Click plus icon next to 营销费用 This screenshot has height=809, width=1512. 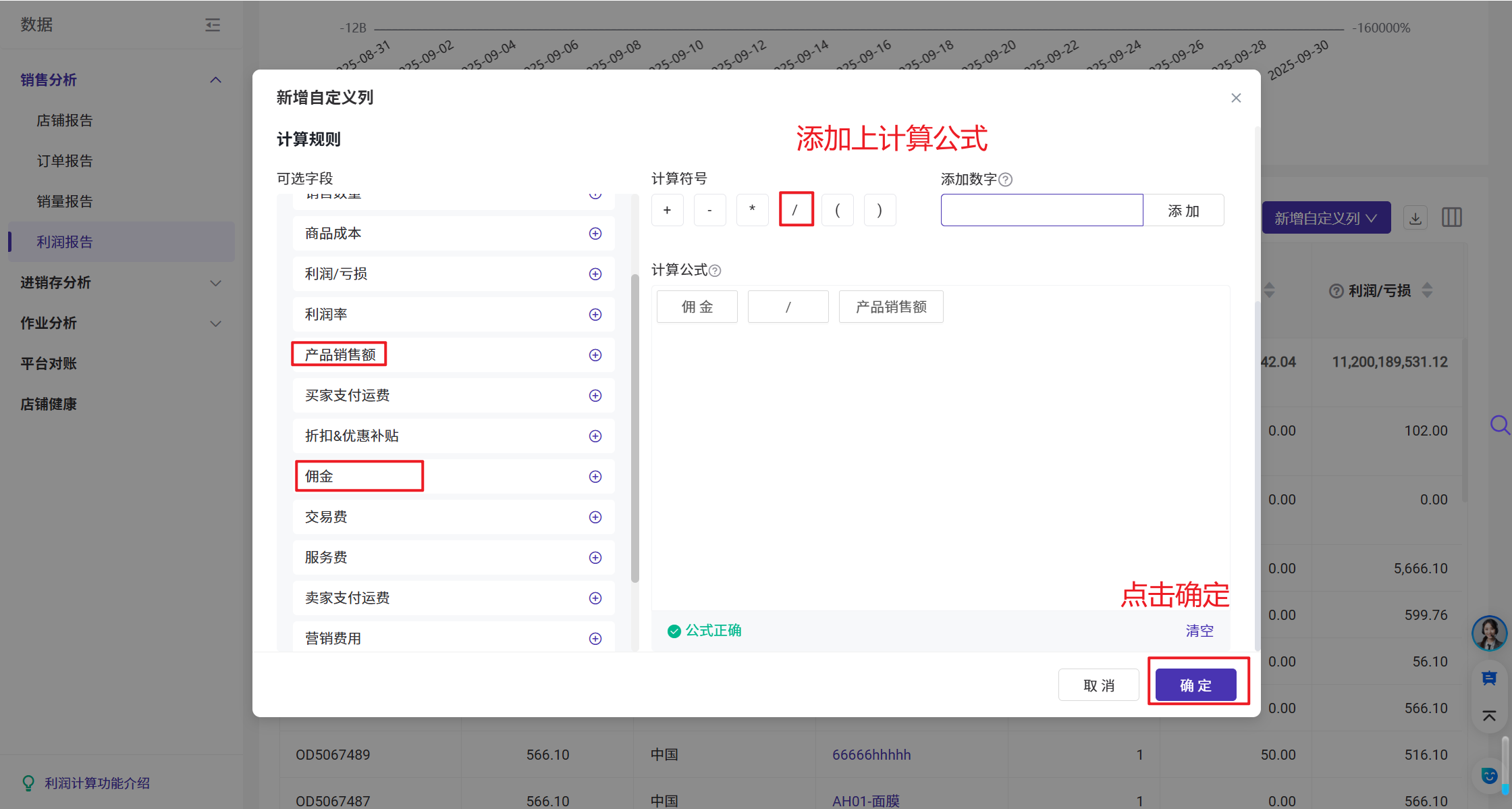595,639
